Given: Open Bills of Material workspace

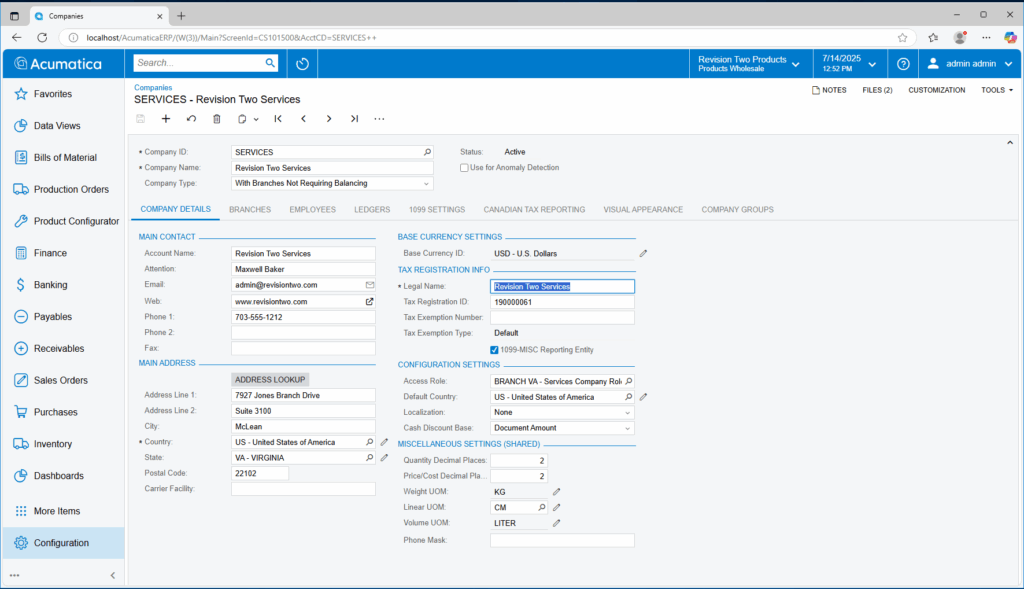Looking at the screenshot, I should [65, 157].
